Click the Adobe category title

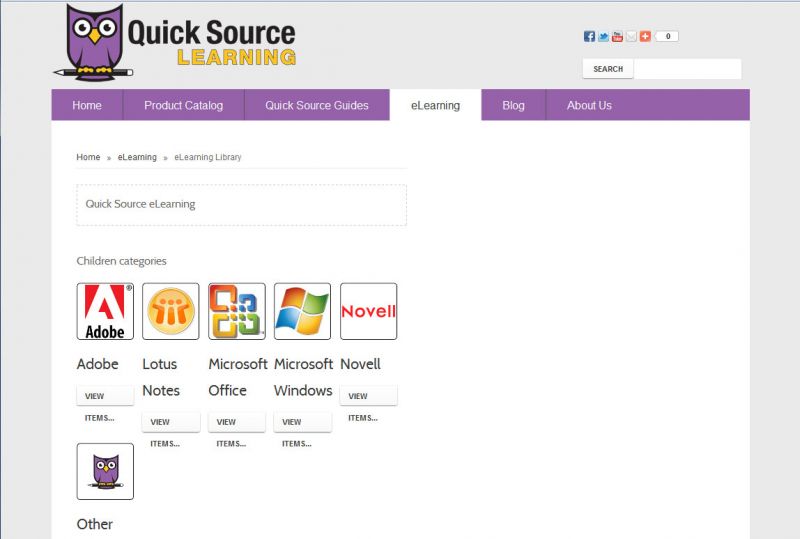[x=97, y=364]
